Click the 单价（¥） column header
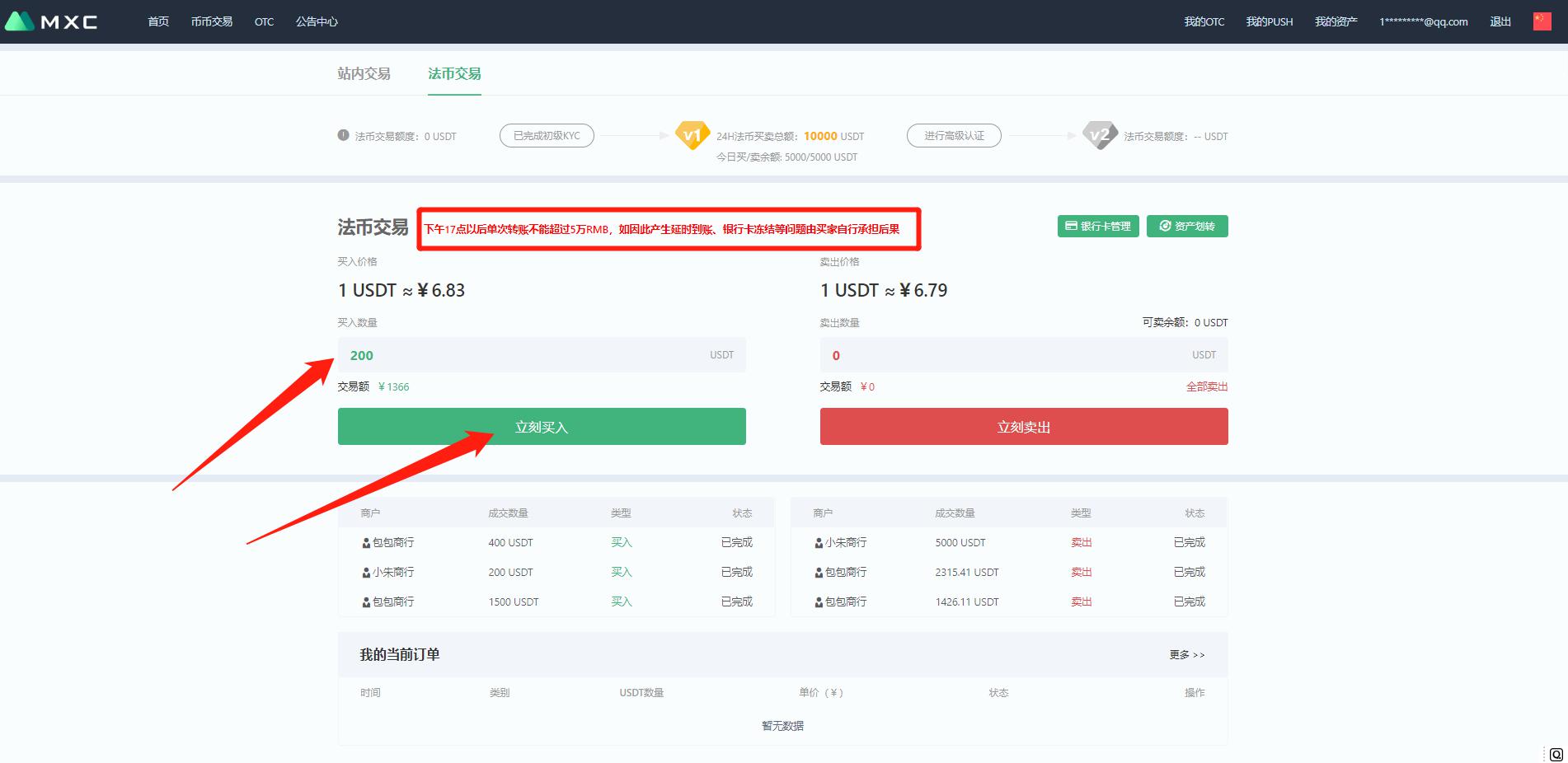This screenshot has height=763, width=1568. pyautogui.click(x=821, y=693)
